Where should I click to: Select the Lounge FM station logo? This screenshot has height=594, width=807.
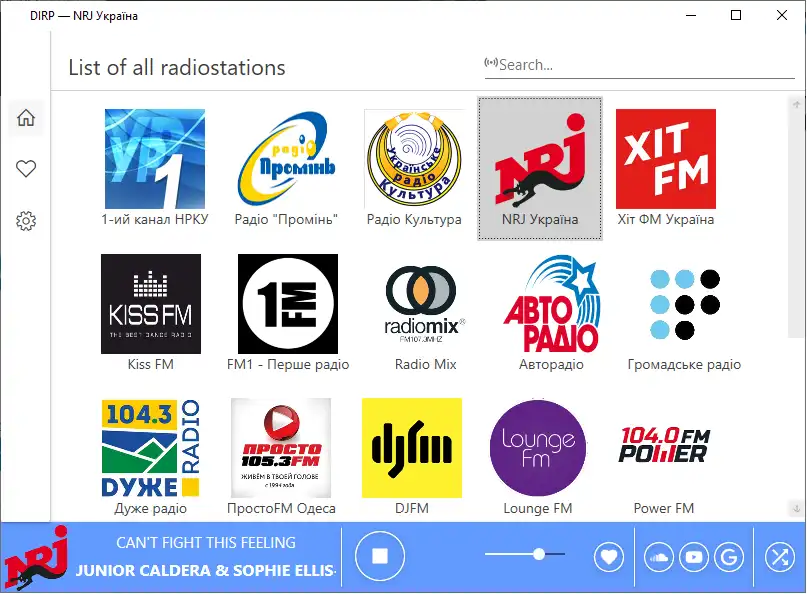pos(538,448)
